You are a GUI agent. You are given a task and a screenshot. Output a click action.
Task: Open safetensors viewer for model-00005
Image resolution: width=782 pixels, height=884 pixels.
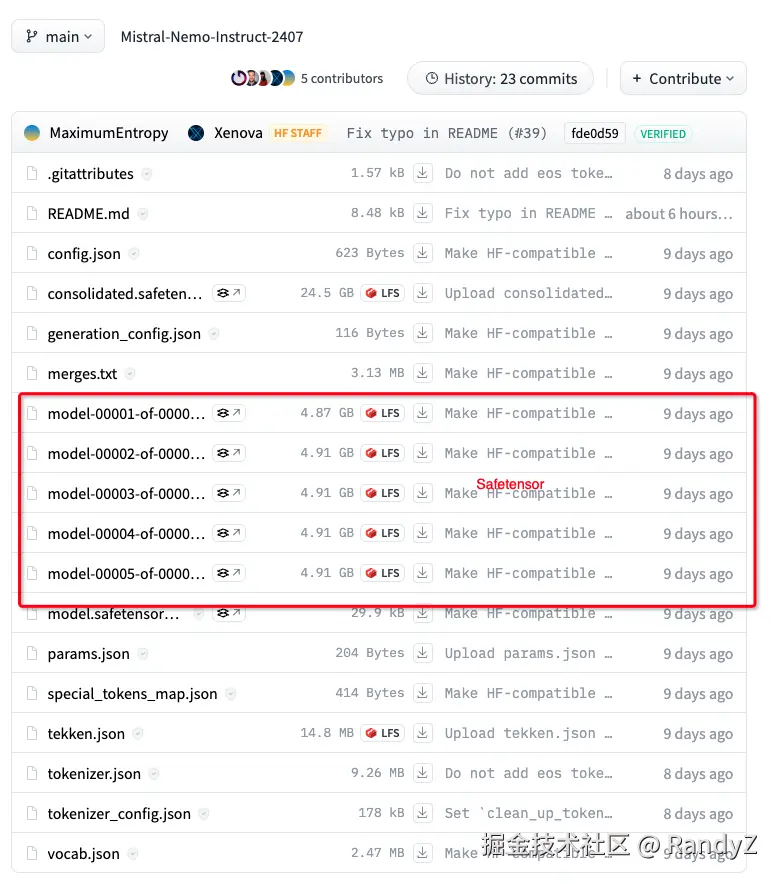point(229,573)
